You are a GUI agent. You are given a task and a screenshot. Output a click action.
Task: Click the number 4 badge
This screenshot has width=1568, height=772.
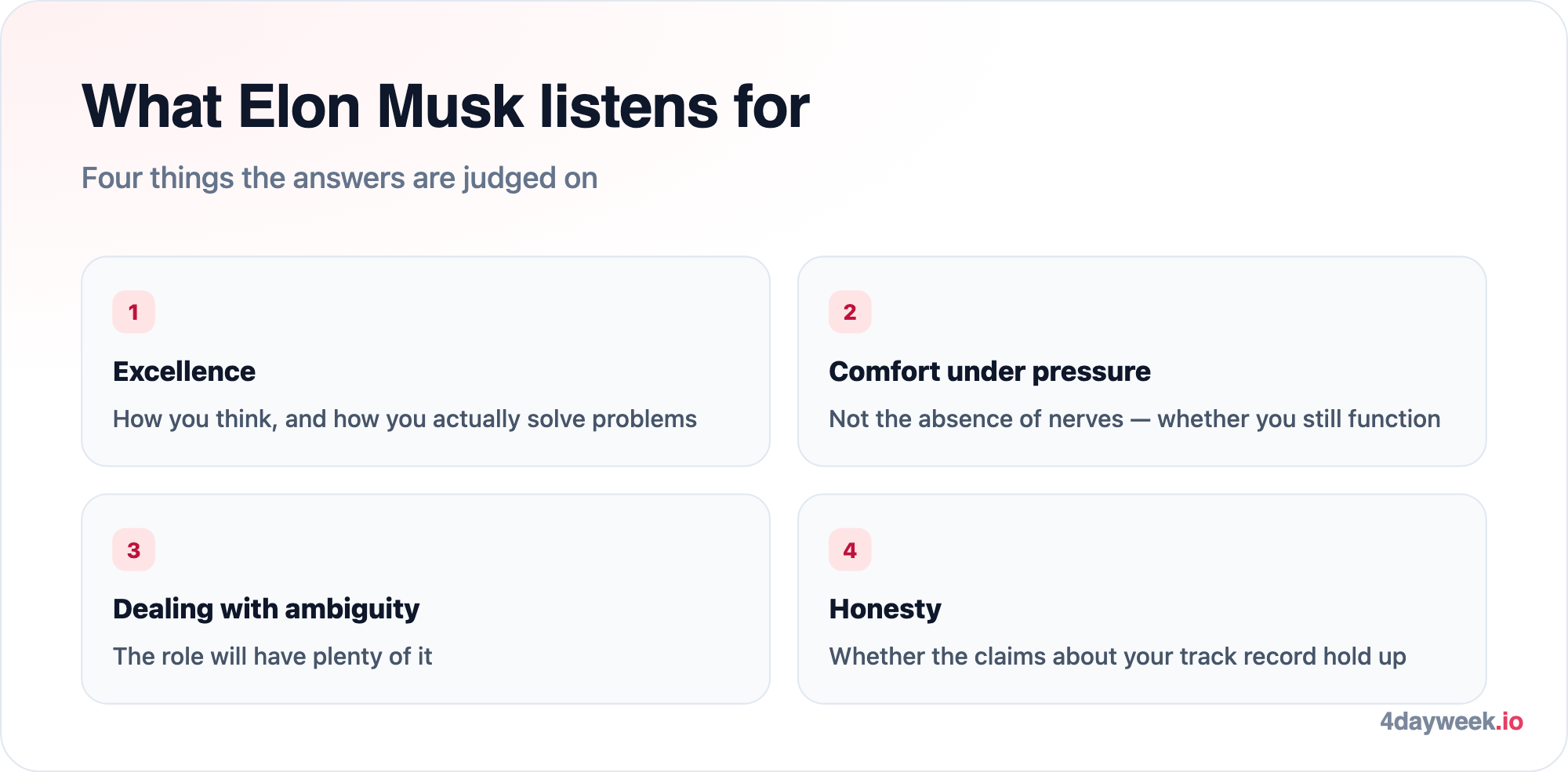tap(850, 549)
